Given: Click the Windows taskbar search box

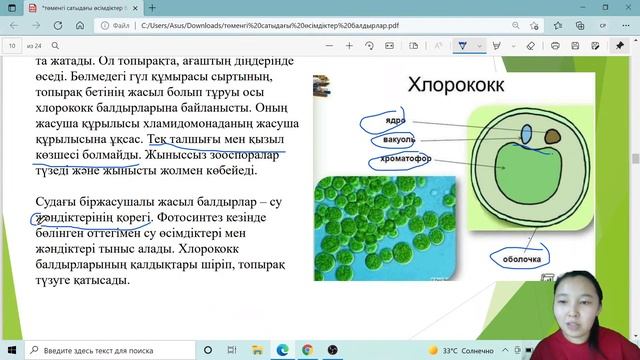Looking at the screenshot, I should (109, 350).
